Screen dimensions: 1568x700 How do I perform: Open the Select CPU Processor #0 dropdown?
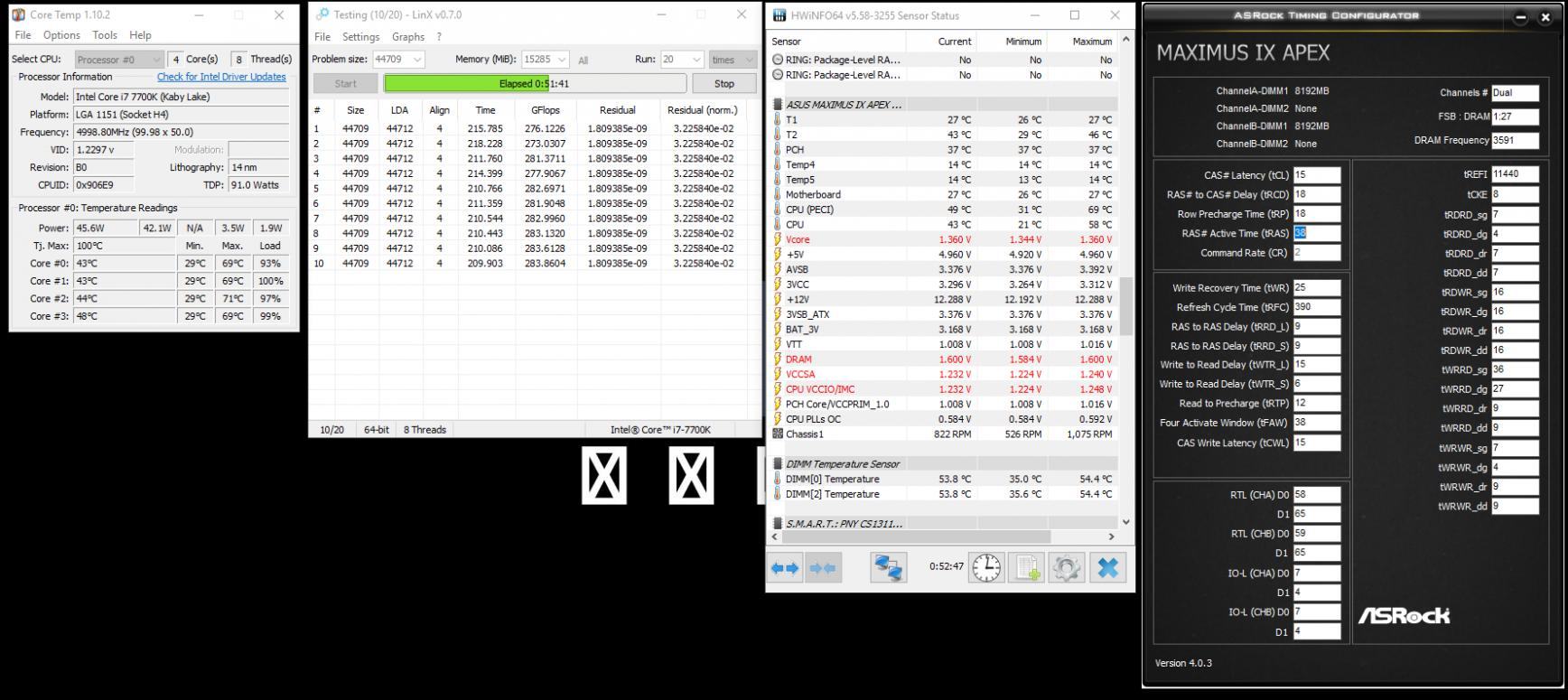tap(119, 60)
